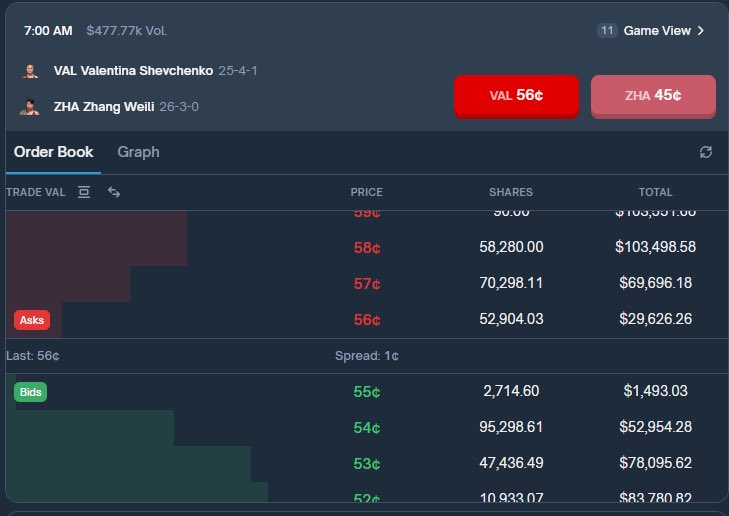
Task: Click shares value 47,436.49
Action: pyautogui.click(x=511, y=463)
